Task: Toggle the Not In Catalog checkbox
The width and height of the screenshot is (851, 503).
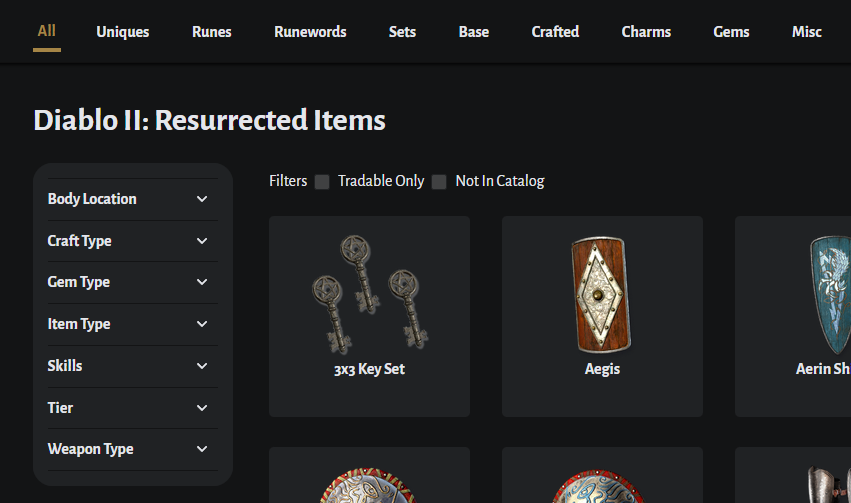Action: click(439, 182)
